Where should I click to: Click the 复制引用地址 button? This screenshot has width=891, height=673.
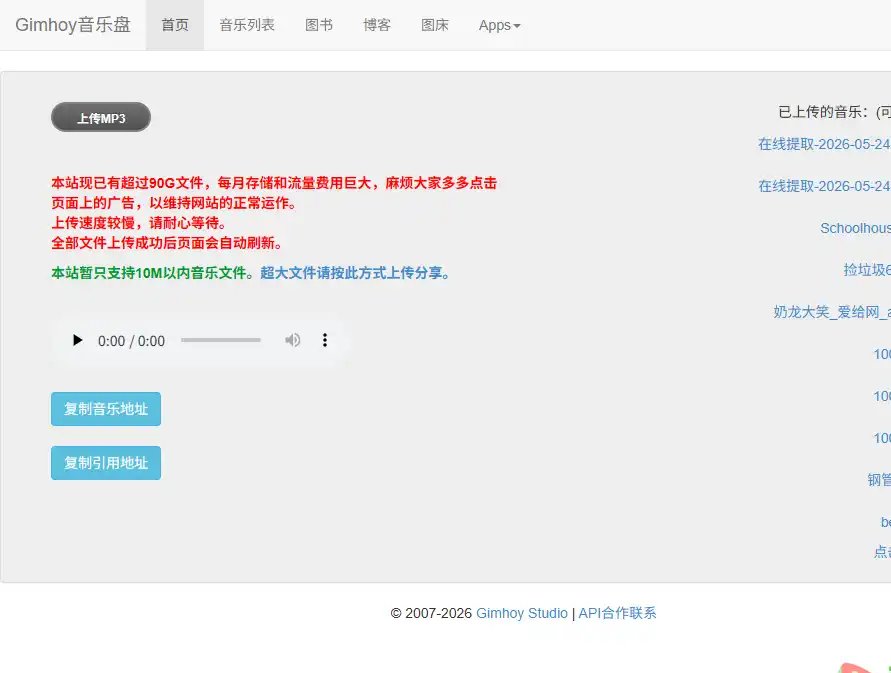tap(106, 463)
